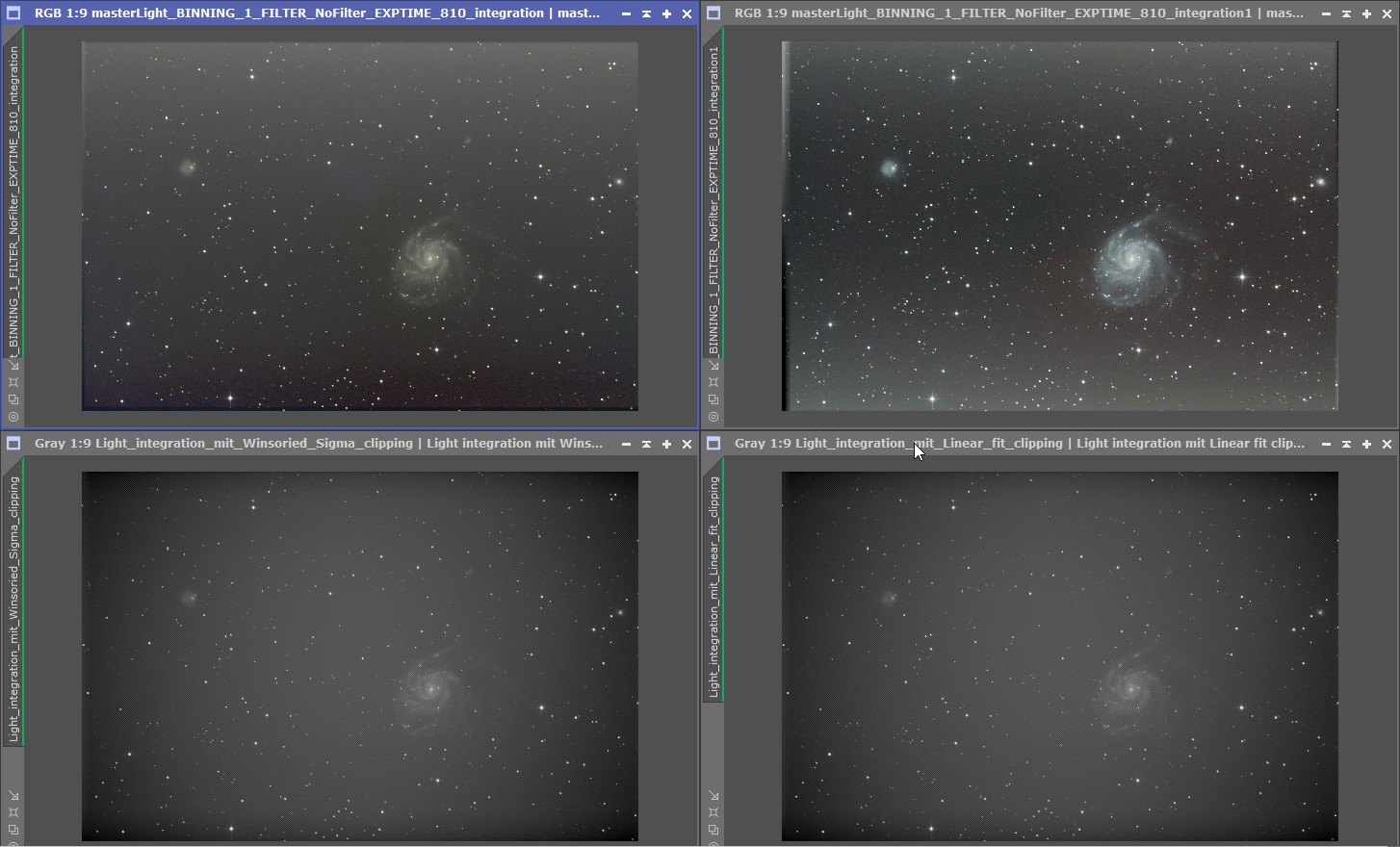
Task: Click the overlapping-squares icon in the integration1 window
Action: [x=713, y=399]
